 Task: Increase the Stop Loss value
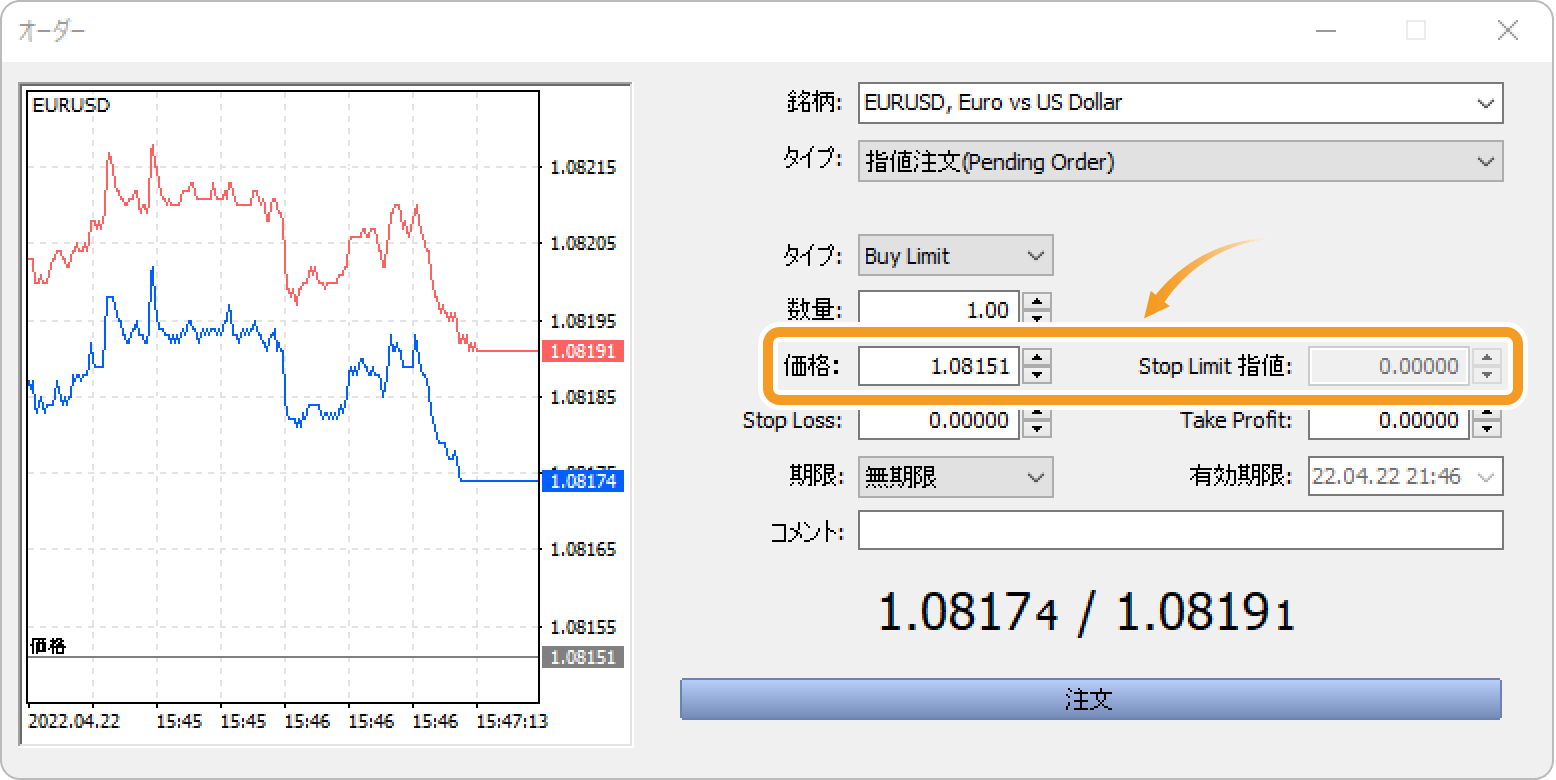(1037, 412)
